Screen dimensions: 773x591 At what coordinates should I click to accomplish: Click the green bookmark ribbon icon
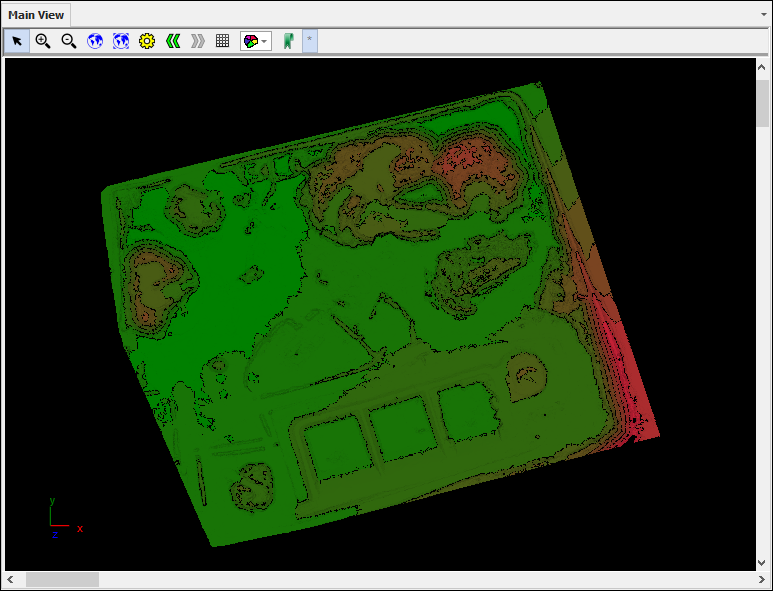tap(288, 41)
